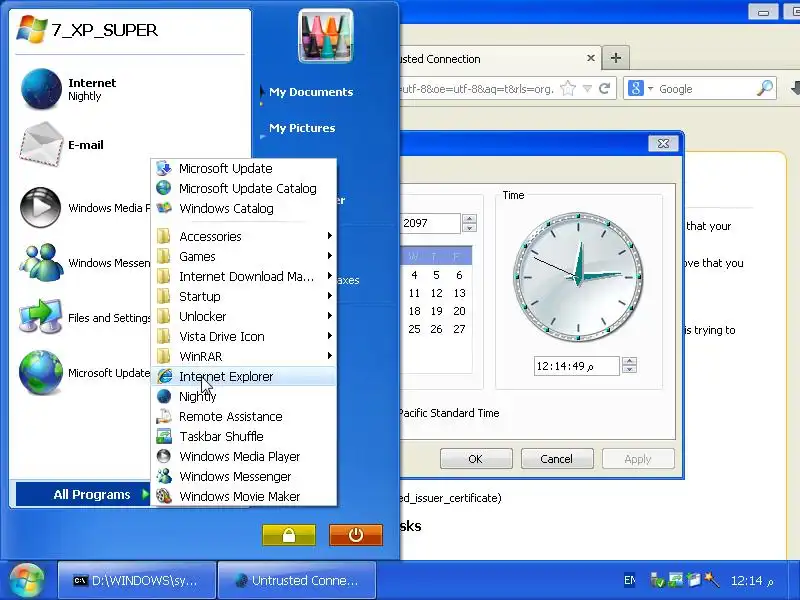Viewport: 800px width, 600px height.
Task: Click OK in Date and Time dialog
Action: click(x=476, y=459)
